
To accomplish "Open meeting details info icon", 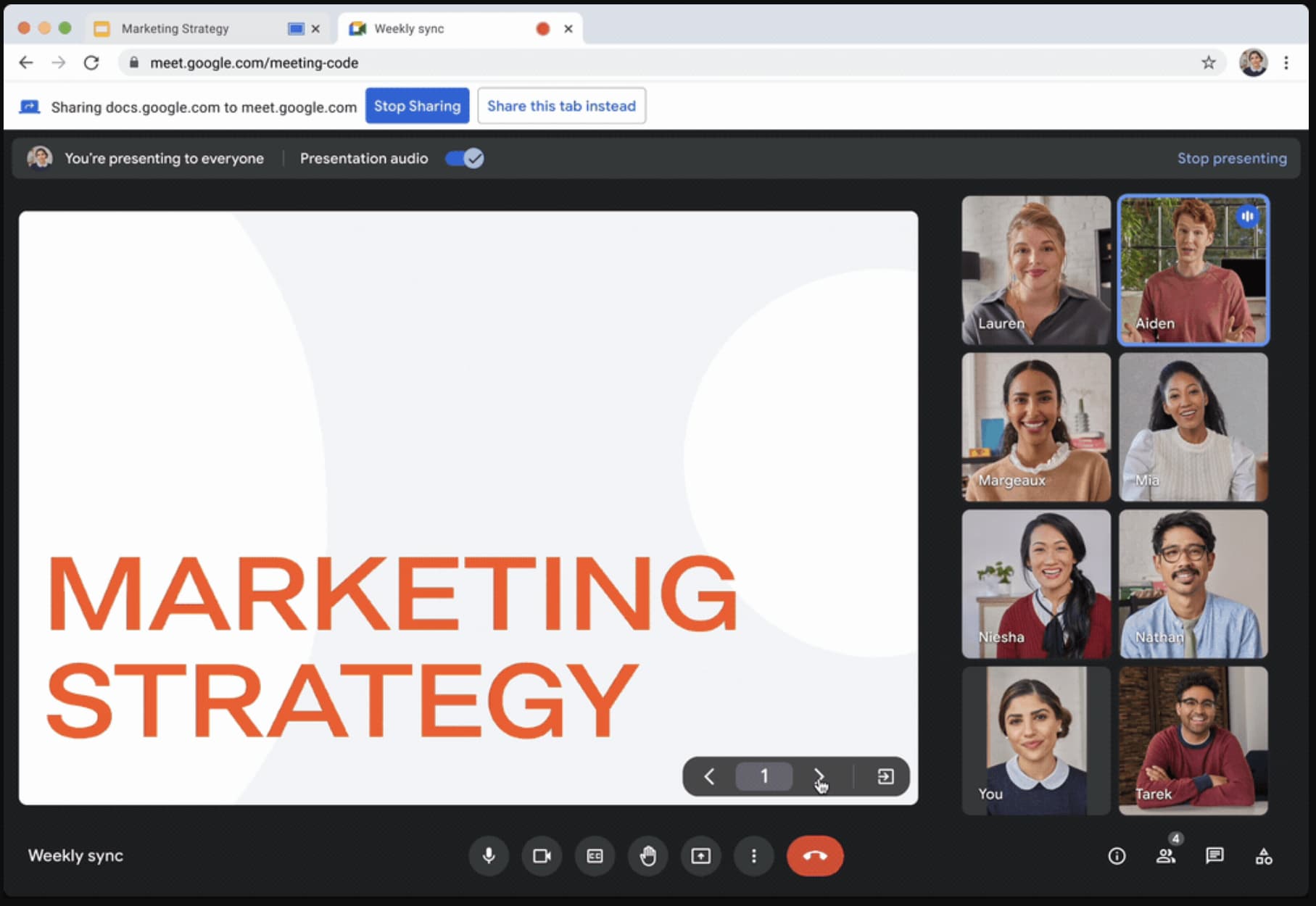I will (x=1117, y=856).
